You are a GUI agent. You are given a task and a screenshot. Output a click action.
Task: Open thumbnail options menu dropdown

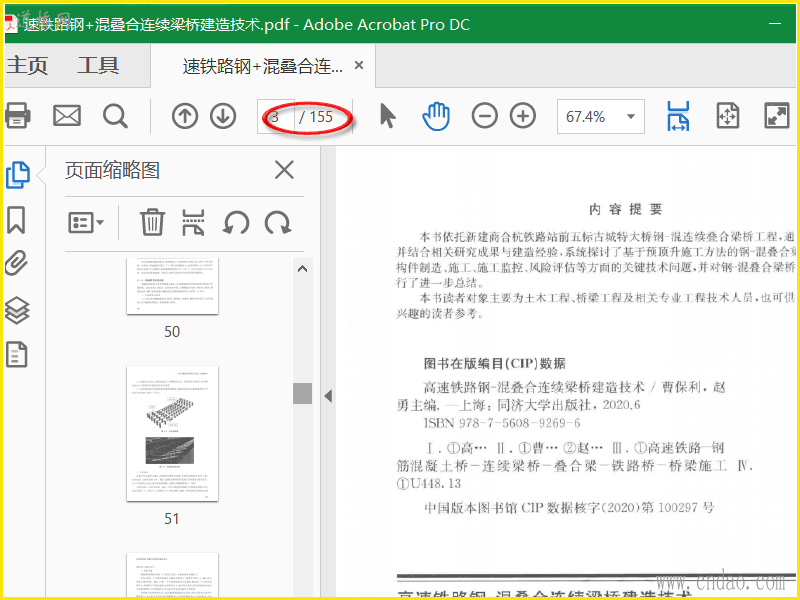[x=86, y=223]
